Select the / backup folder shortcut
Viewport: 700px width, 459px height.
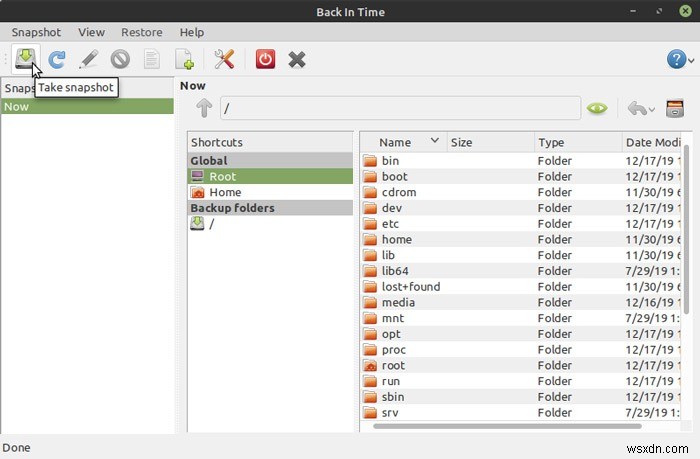[270, 224]
